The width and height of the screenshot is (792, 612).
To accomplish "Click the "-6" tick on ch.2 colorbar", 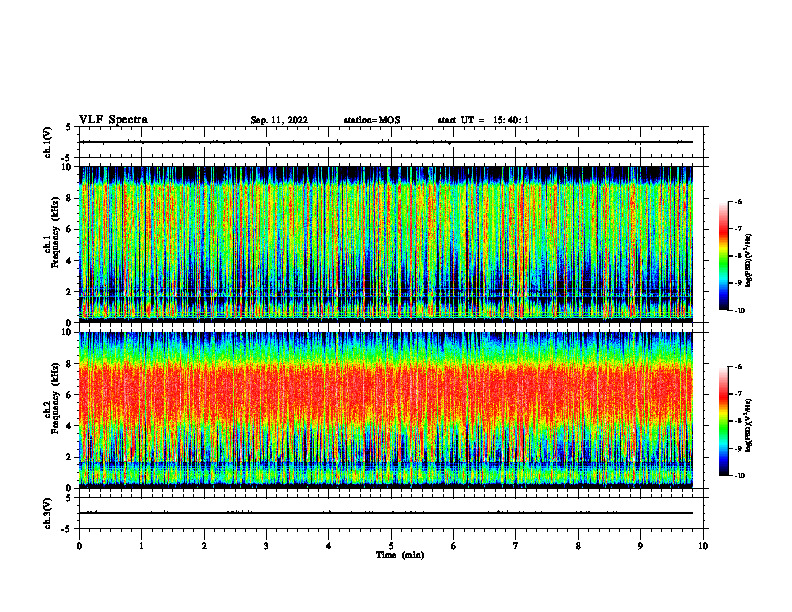I will click(738, 367).
